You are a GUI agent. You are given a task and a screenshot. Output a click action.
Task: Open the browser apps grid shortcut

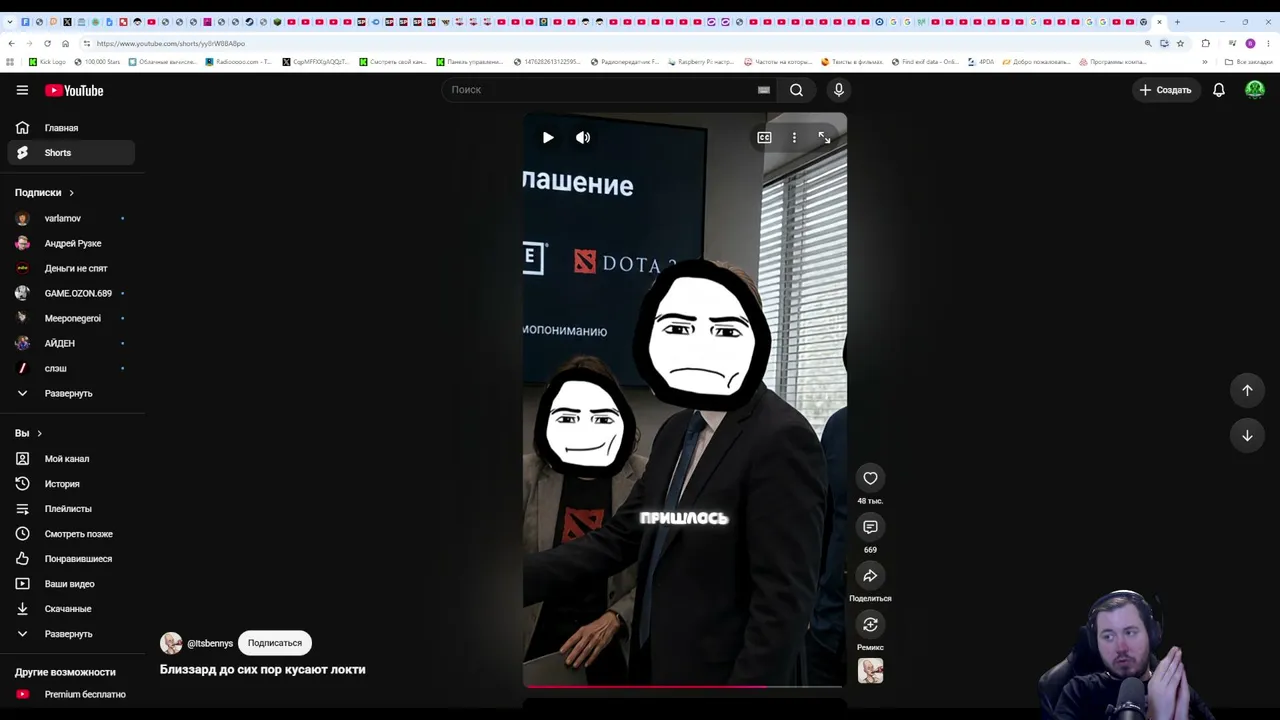(10, 62)
